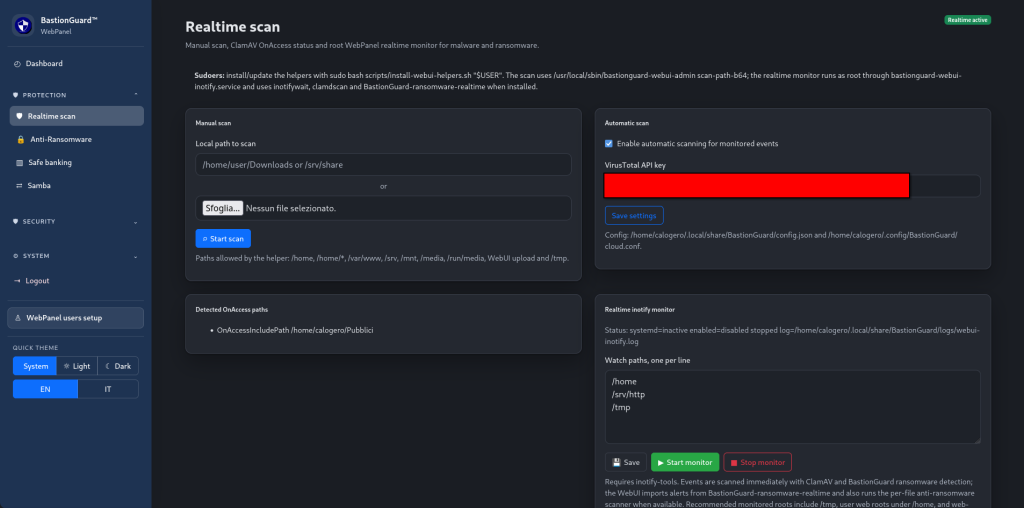Expand the SECURITY section
This screenshot has width=1024, height=508.
[x=76, y=221]
